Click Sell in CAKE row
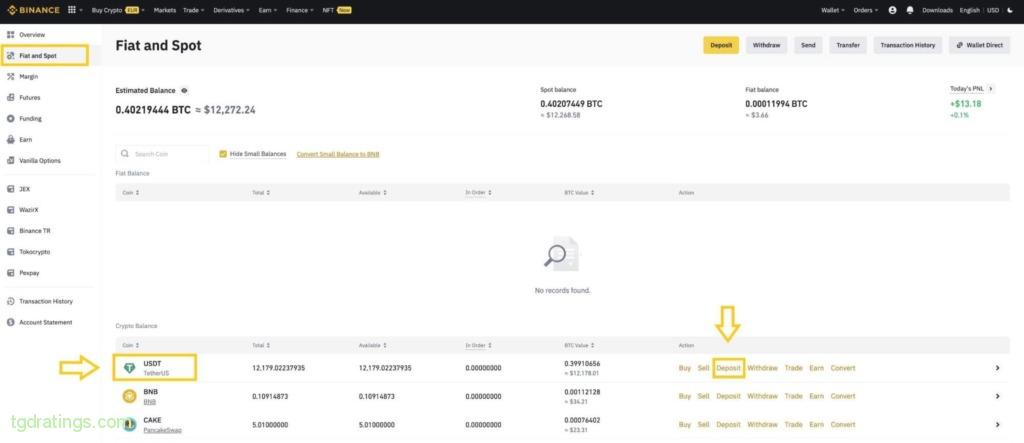The width and height of the screenshot is (1024, 443). (703, 425)
